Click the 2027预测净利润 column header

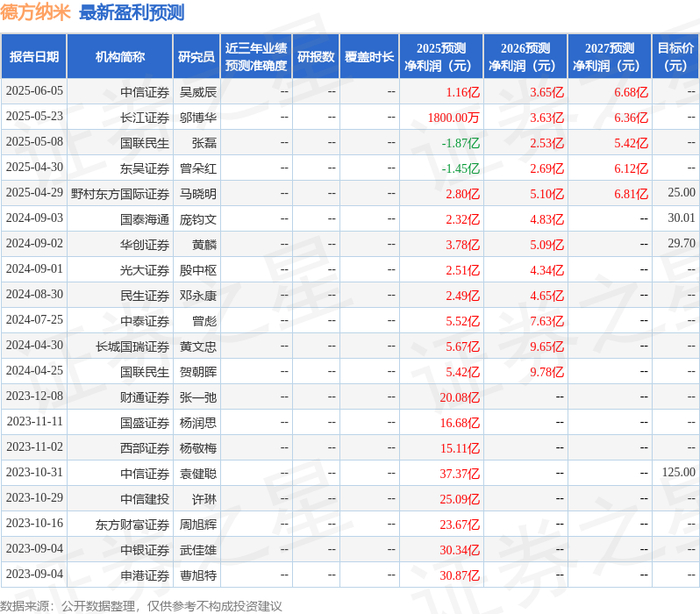point(610,57)
